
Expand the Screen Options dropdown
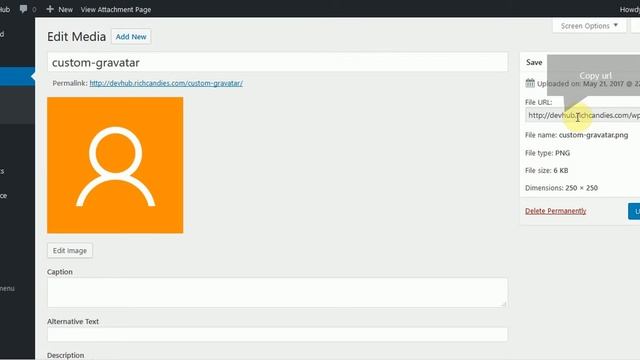click(589, 26)
